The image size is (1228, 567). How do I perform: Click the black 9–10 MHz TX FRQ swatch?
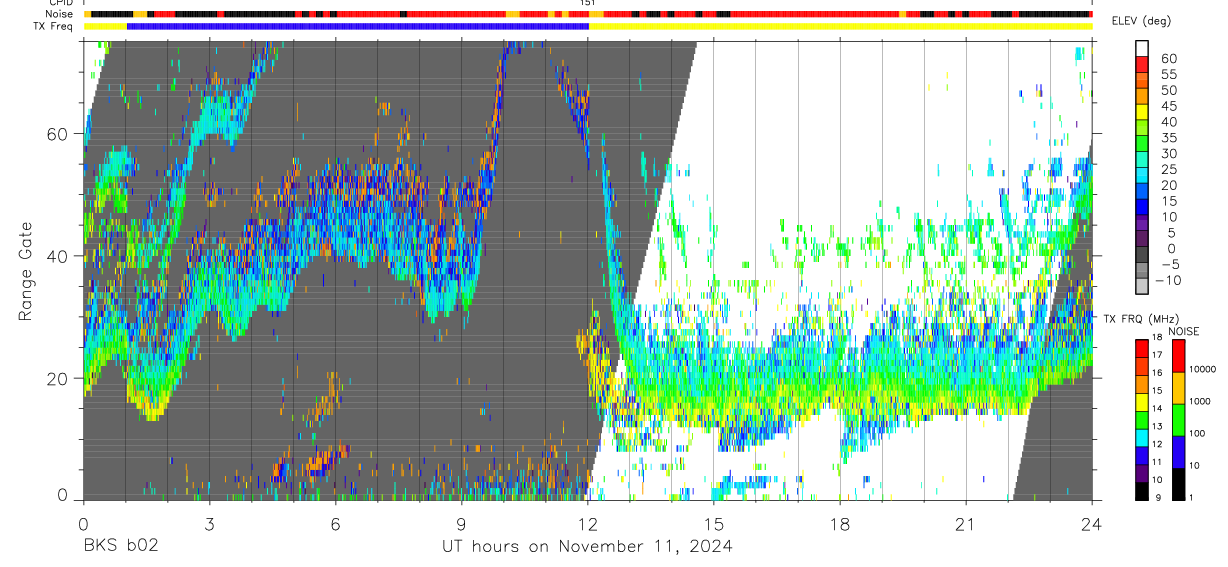tap(1142, 491)
